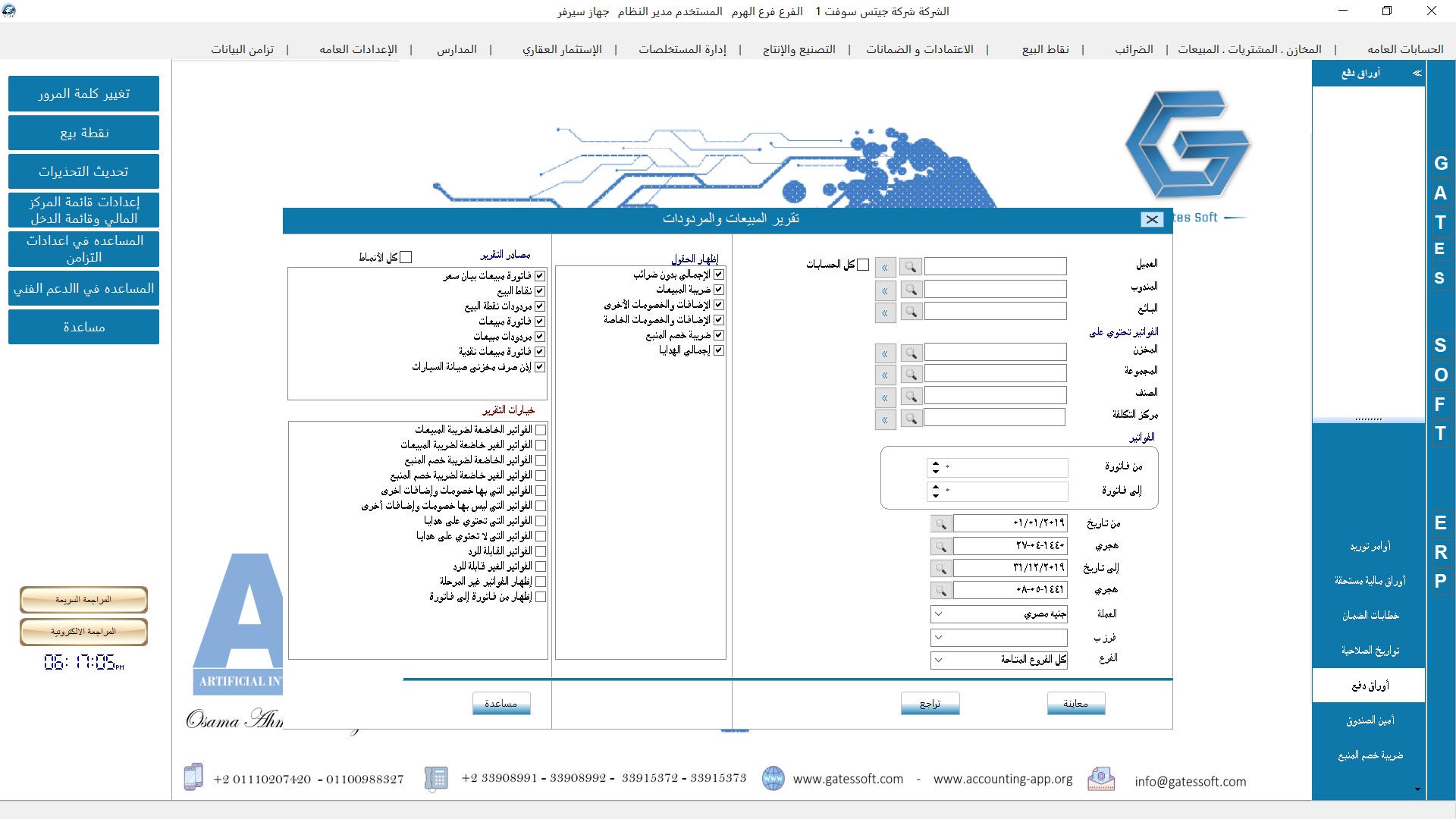Open العملة currency dropdown
Screen dimensions: 1456x819
pos(938,613)
